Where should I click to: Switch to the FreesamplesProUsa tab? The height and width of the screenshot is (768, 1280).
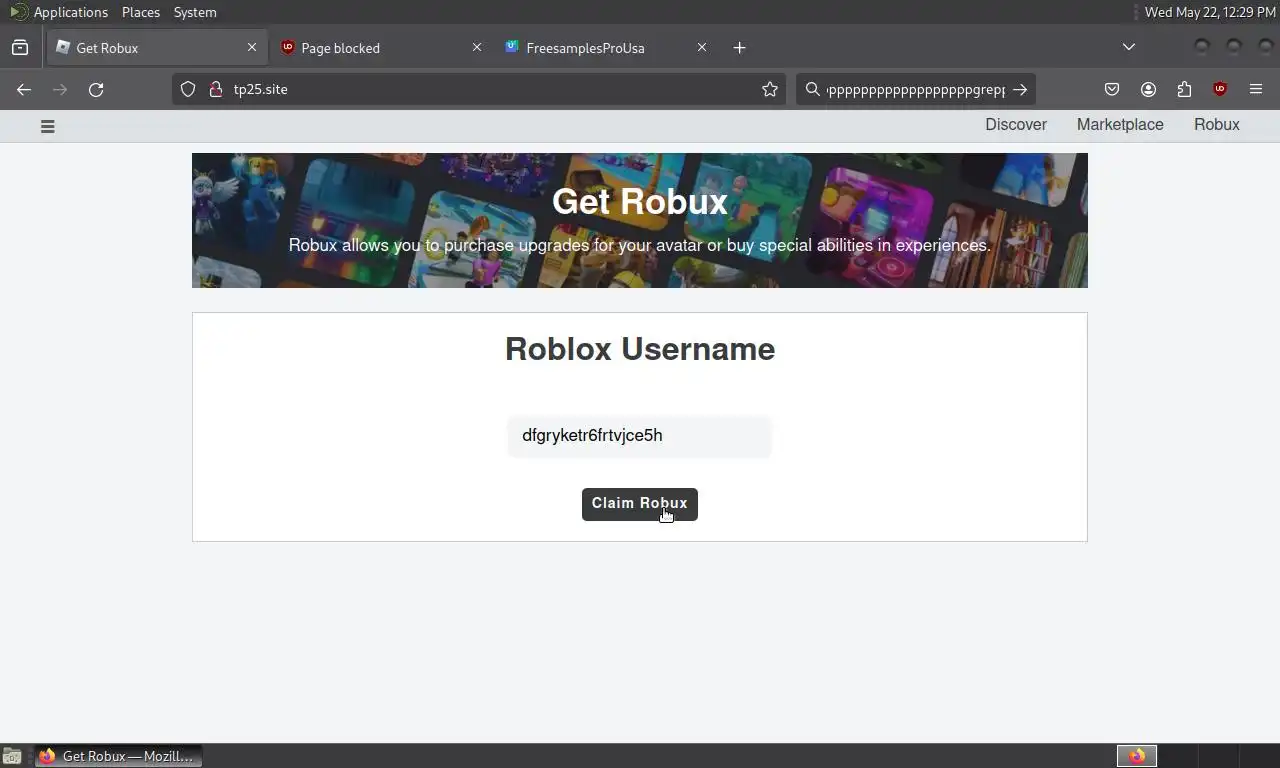tap(606, 47)
